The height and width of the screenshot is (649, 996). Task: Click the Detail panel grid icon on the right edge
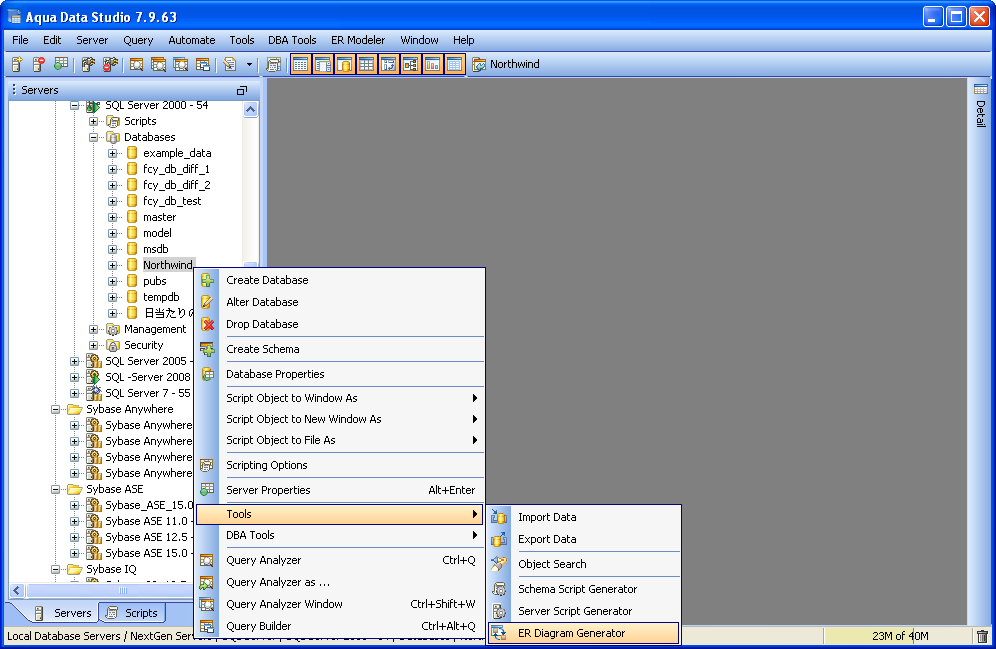[x=981, y=89]
